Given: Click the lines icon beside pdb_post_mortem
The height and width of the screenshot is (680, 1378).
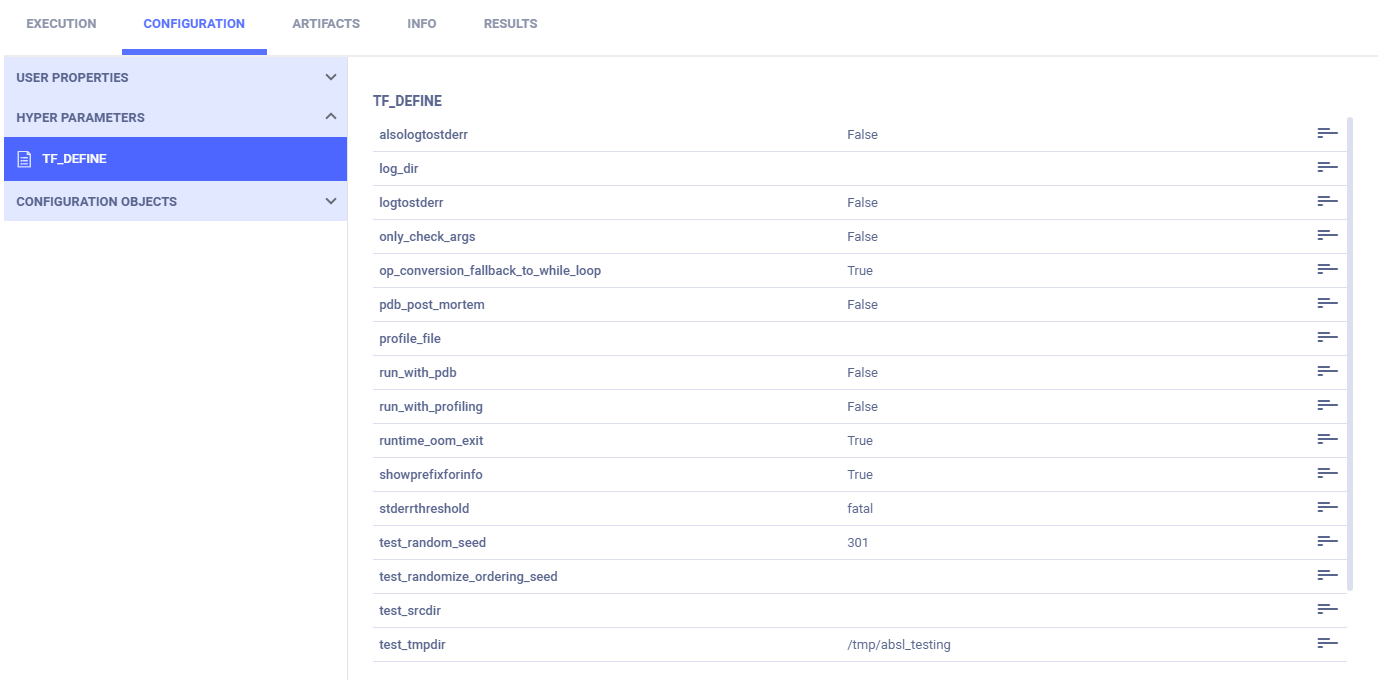Looking at the screenshot, I should coord(1327,304).
